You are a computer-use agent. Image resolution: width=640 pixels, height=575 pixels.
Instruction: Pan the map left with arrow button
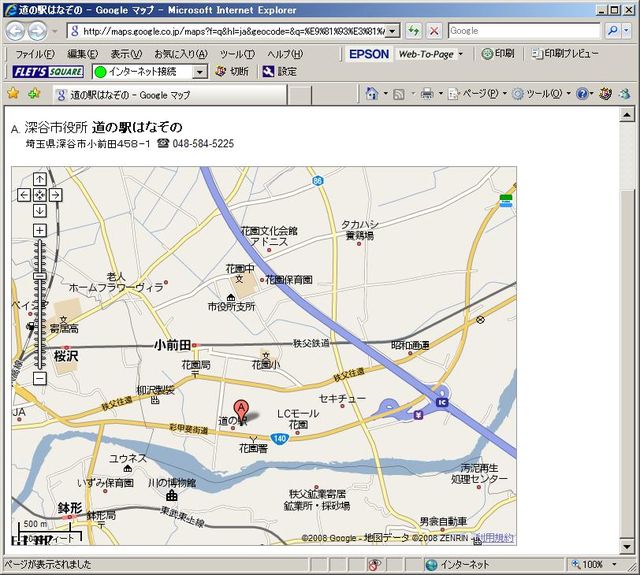pos(25,195)
